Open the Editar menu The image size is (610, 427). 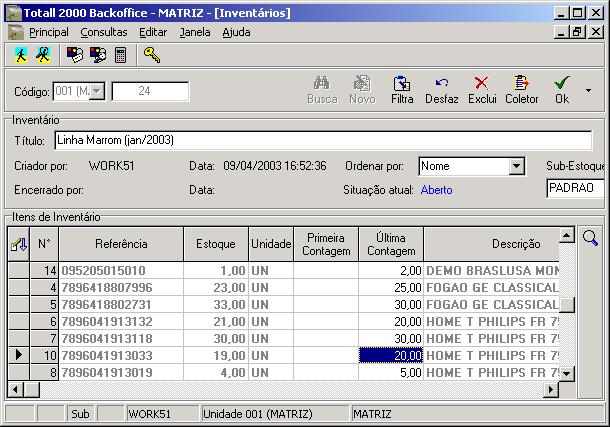pyautogui.click(x=153, y=32)
